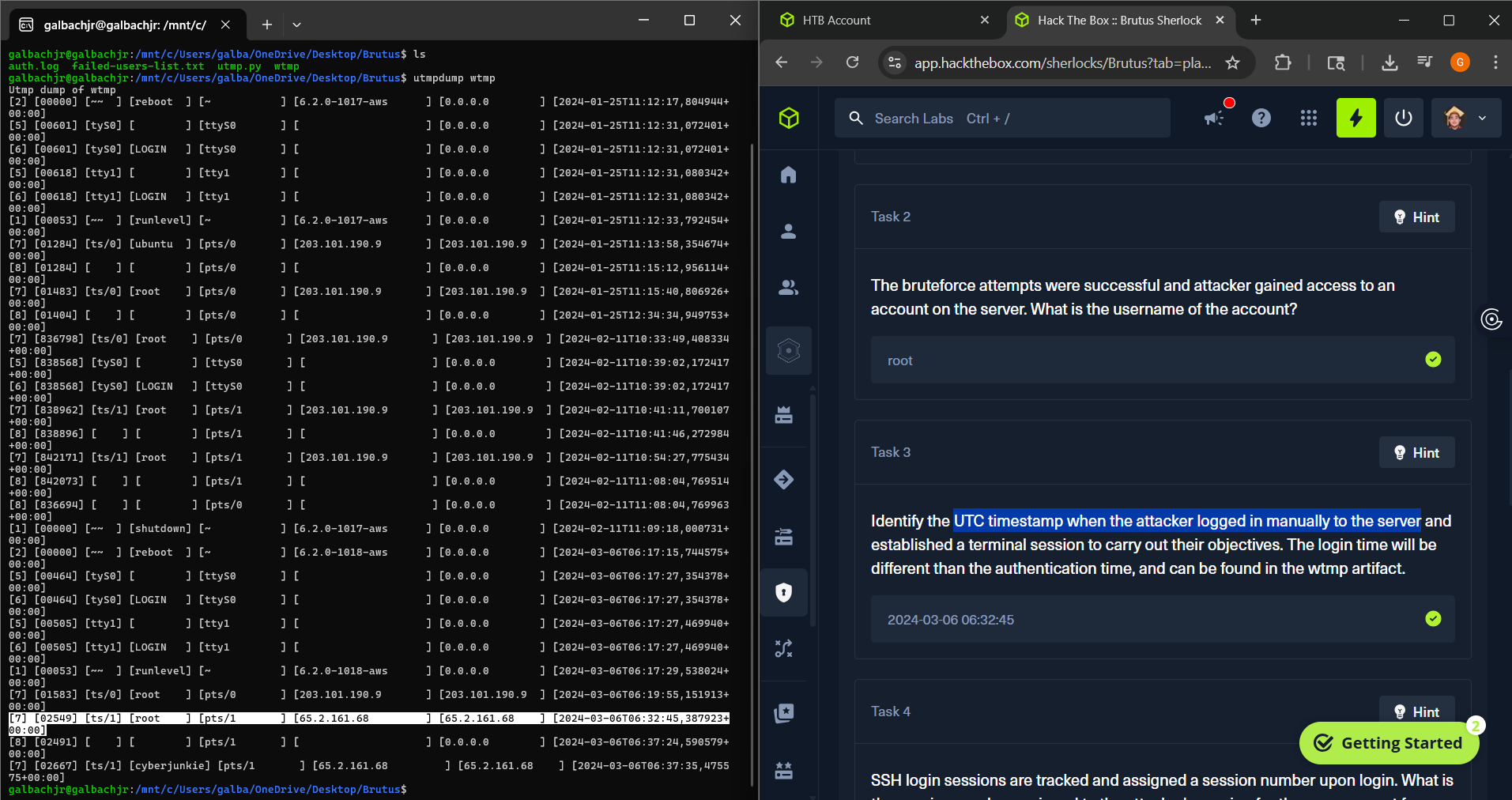This screenshot has height=800, width=1512.
Task: Open a new Chrome tab
Action: (1256, 21)
